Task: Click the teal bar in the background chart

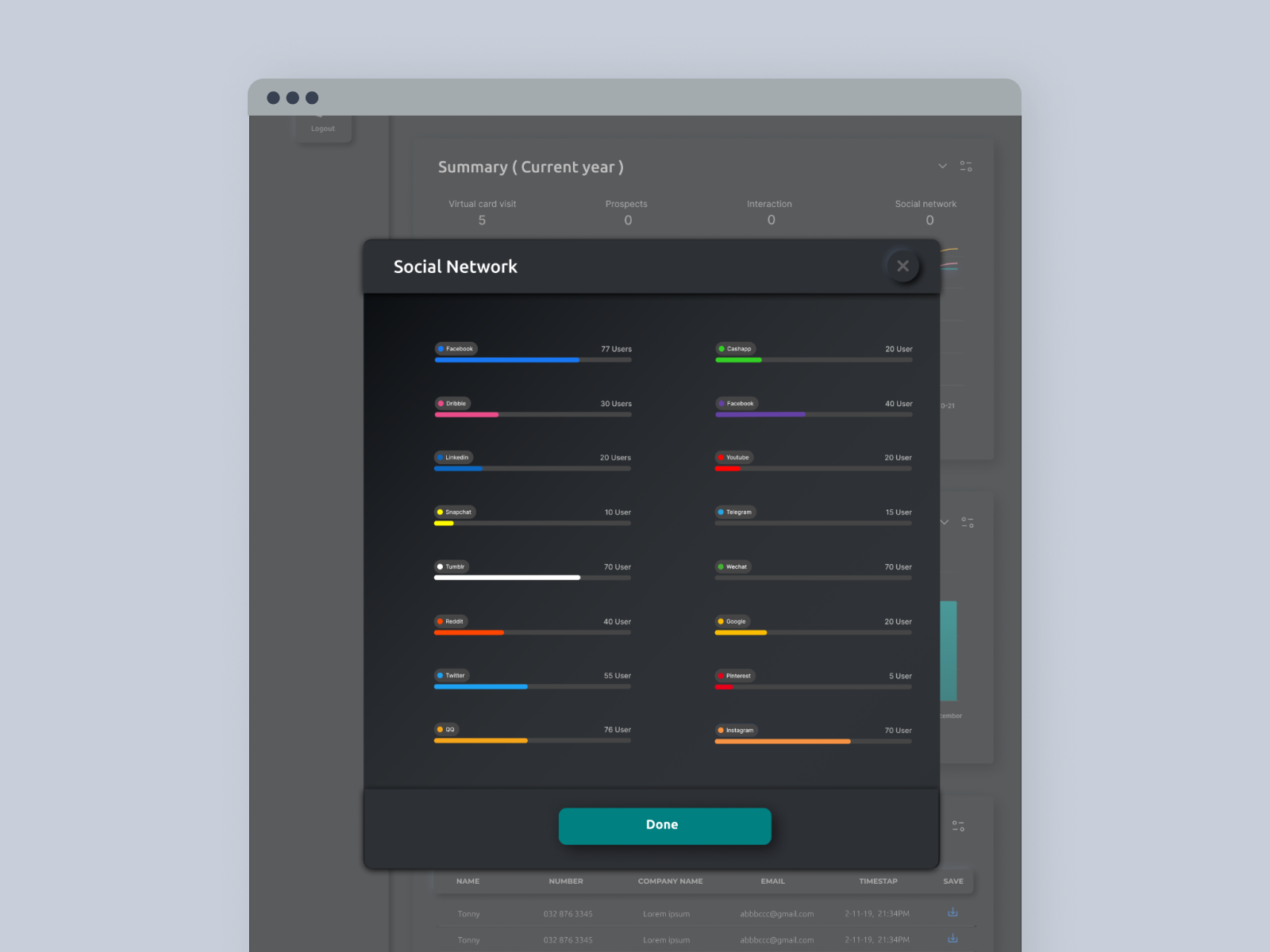Action: pos(949,651)
